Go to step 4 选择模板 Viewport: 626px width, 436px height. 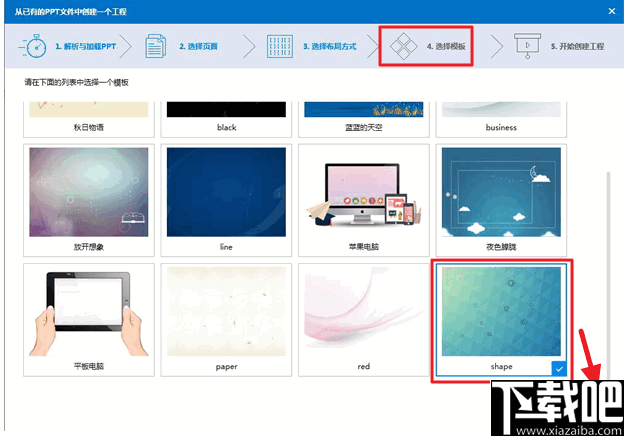446,47
